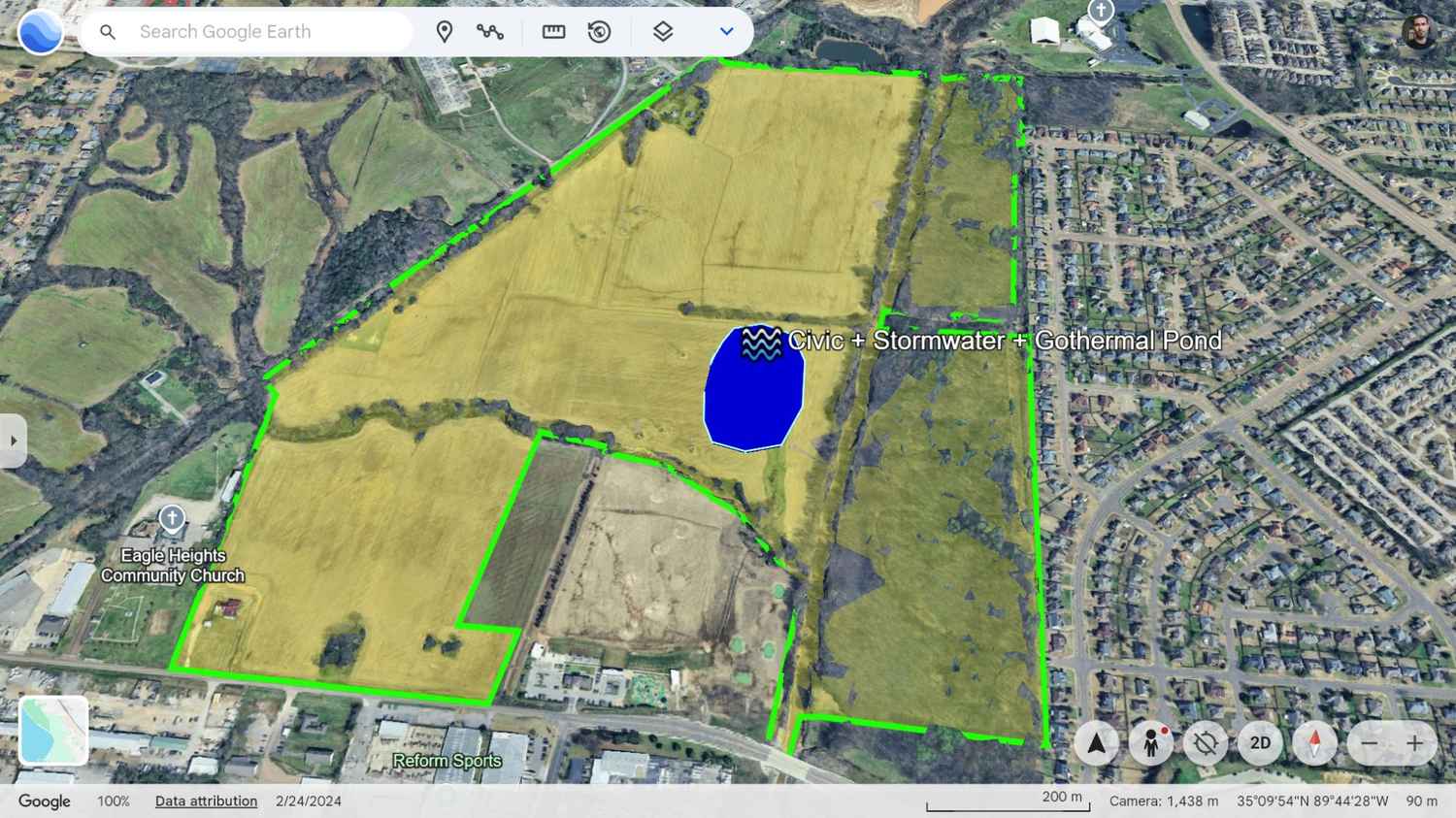Show historical imagery timeline

tap(600, 32)
